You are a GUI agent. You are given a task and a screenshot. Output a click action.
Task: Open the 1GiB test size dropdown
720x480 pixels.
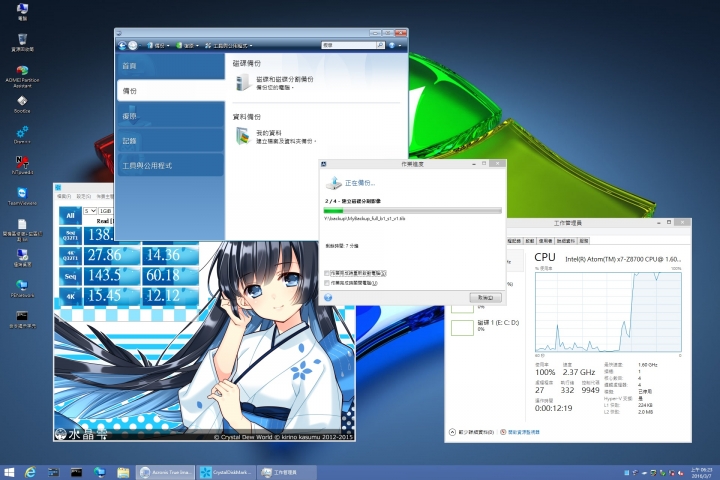(x=106, y=211)
